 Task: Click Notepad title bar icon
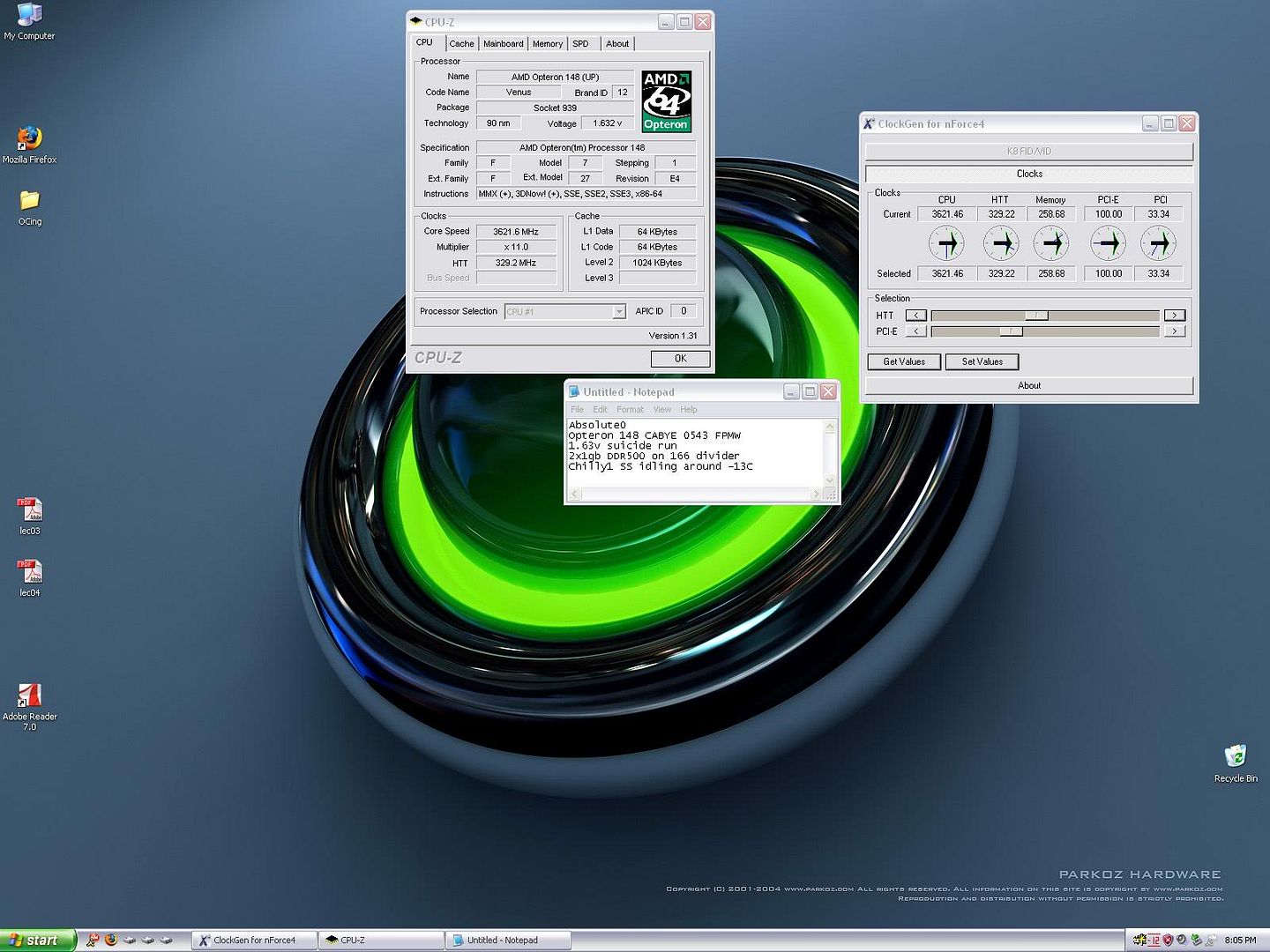click(574, 391)
